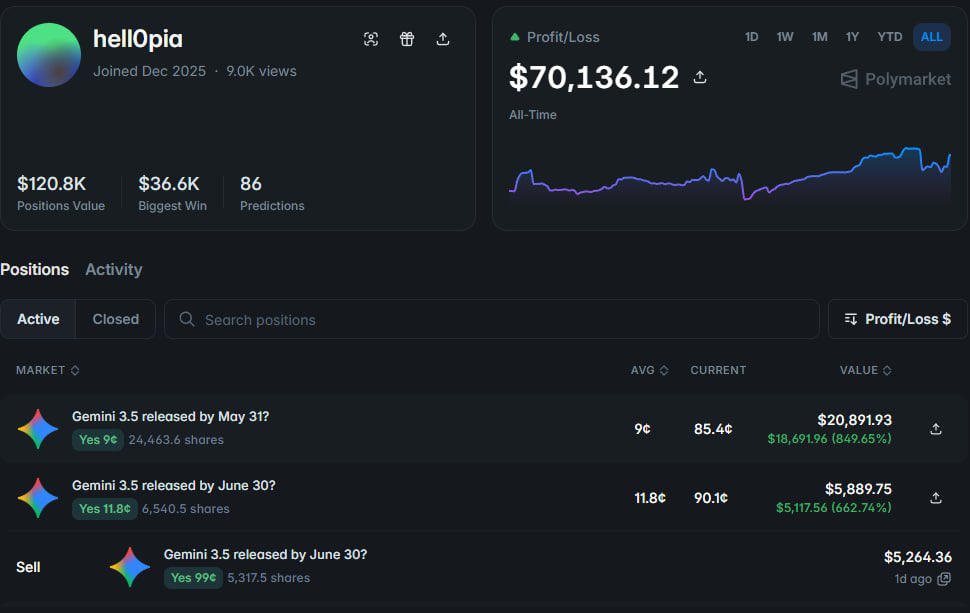Click '$5,117.56 (662.74%)' gain text
This screenshot has height=613, width=970.
coord(833,507)
